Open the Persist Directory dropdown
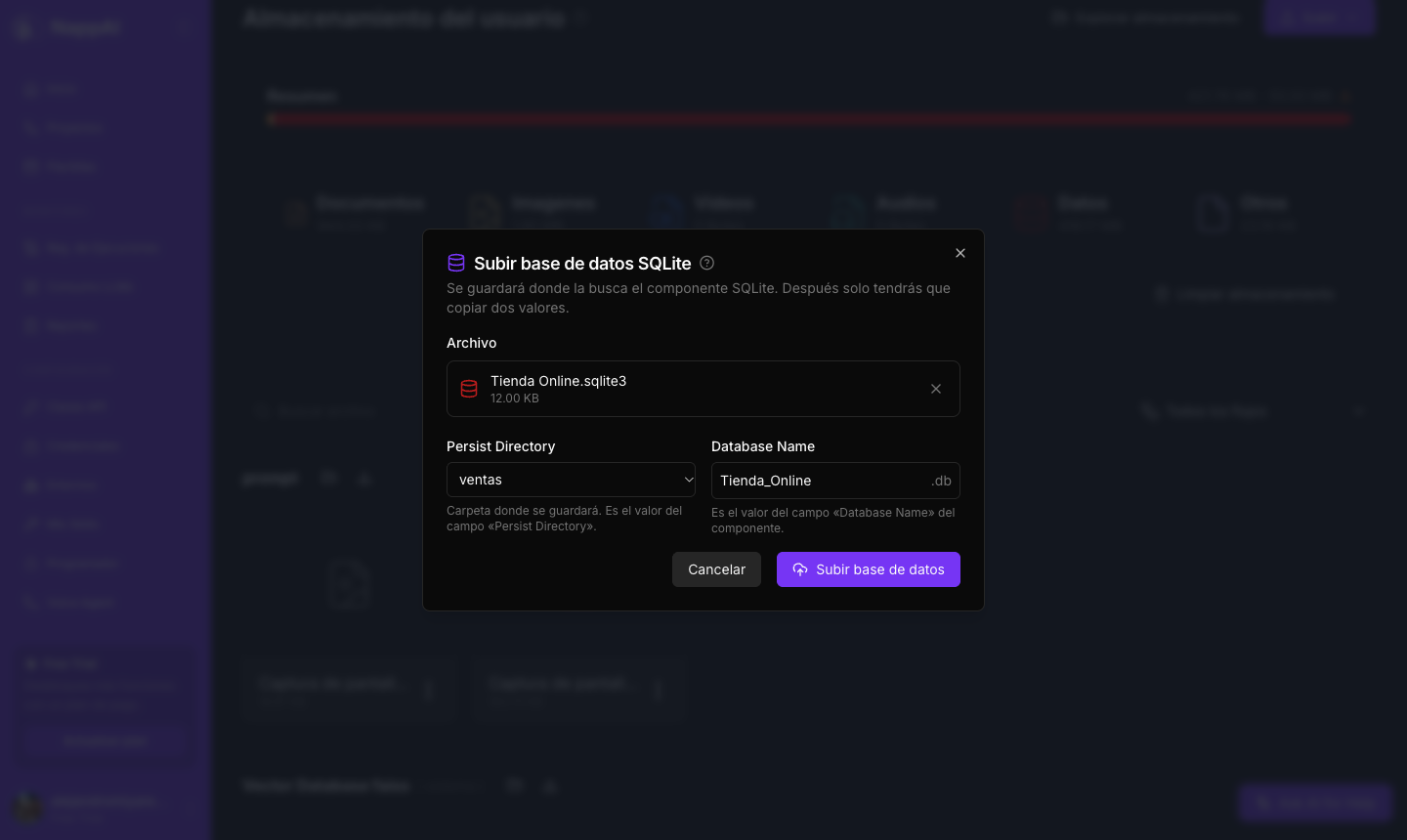The width and height of the screenshot is (1407, 840). tap(571, 480)
